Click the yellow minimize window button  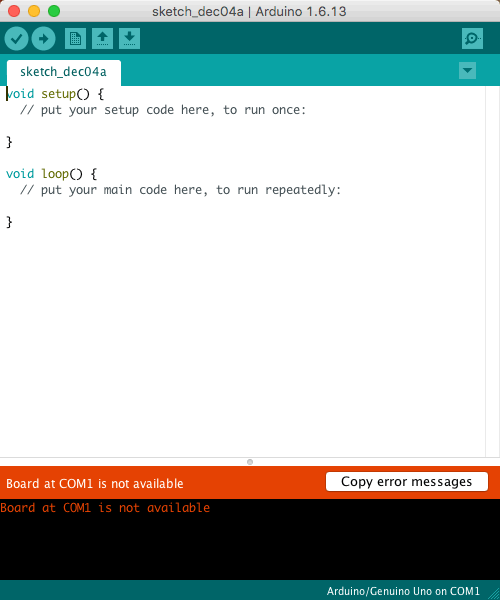tap(34, 11)
